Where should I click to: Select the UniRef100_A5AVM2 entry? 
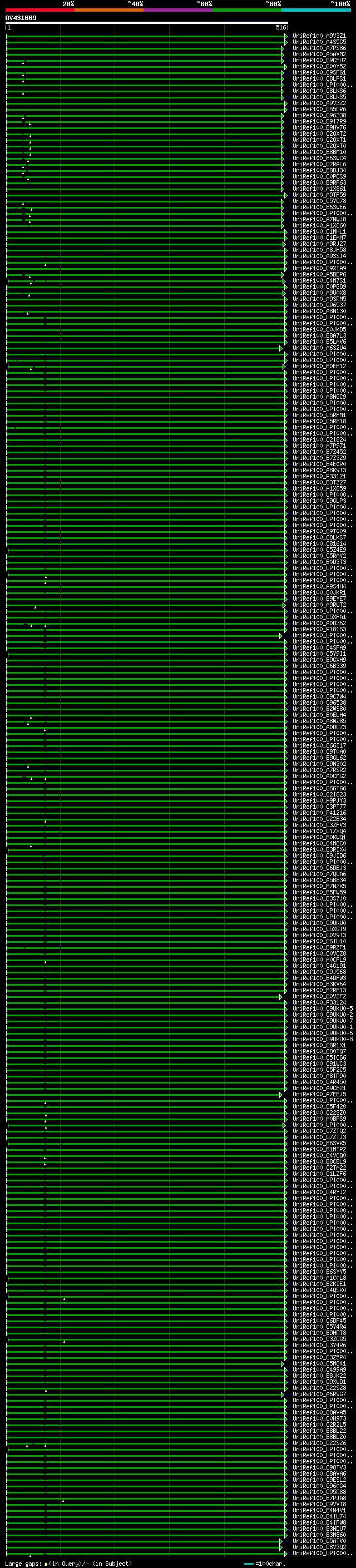pos(319,54)
